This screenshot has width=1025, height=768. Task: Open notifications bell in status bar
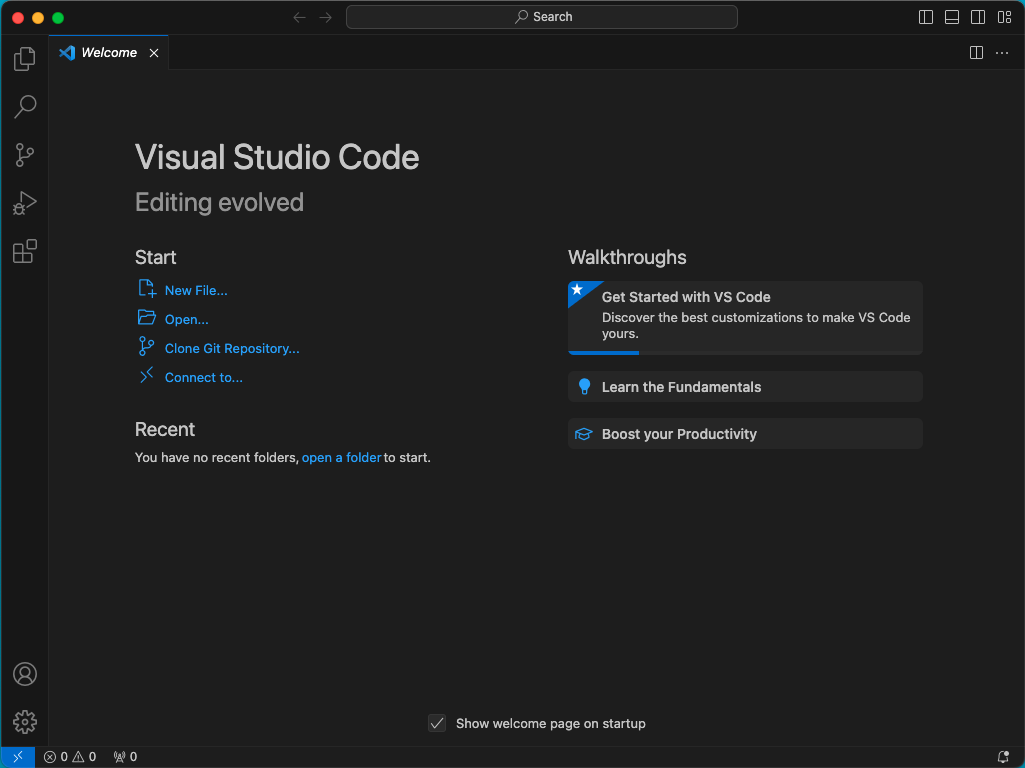(x=1003, y=757)
